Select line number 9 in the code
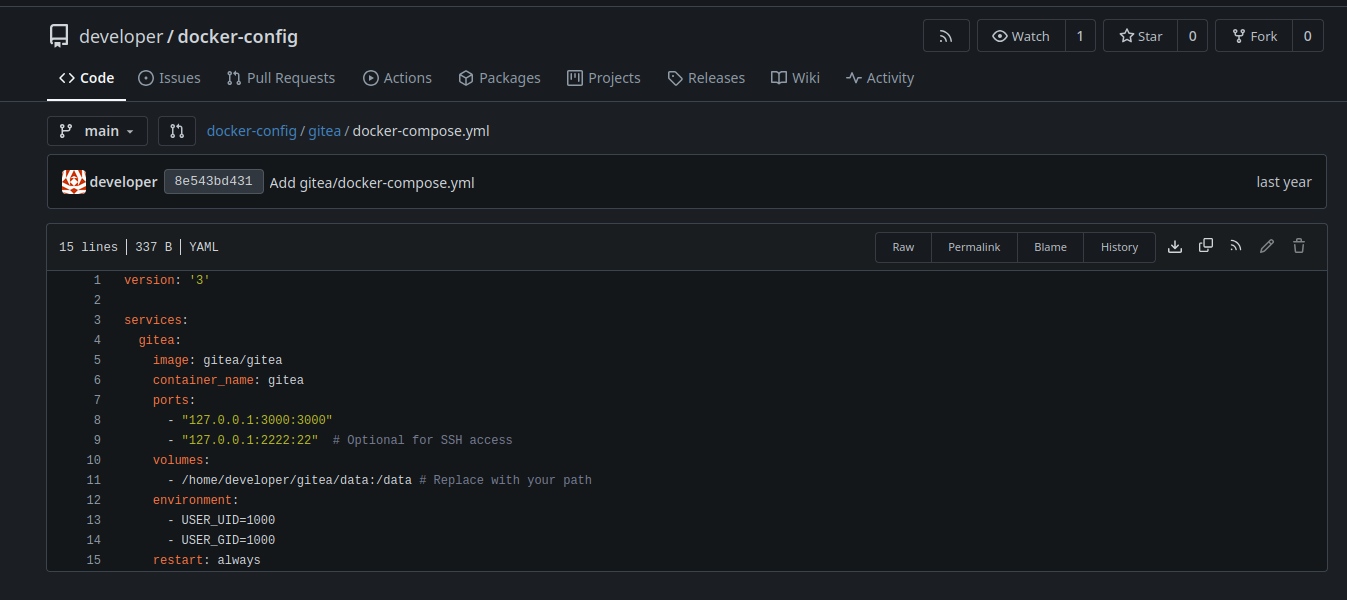 pos(96,440)
